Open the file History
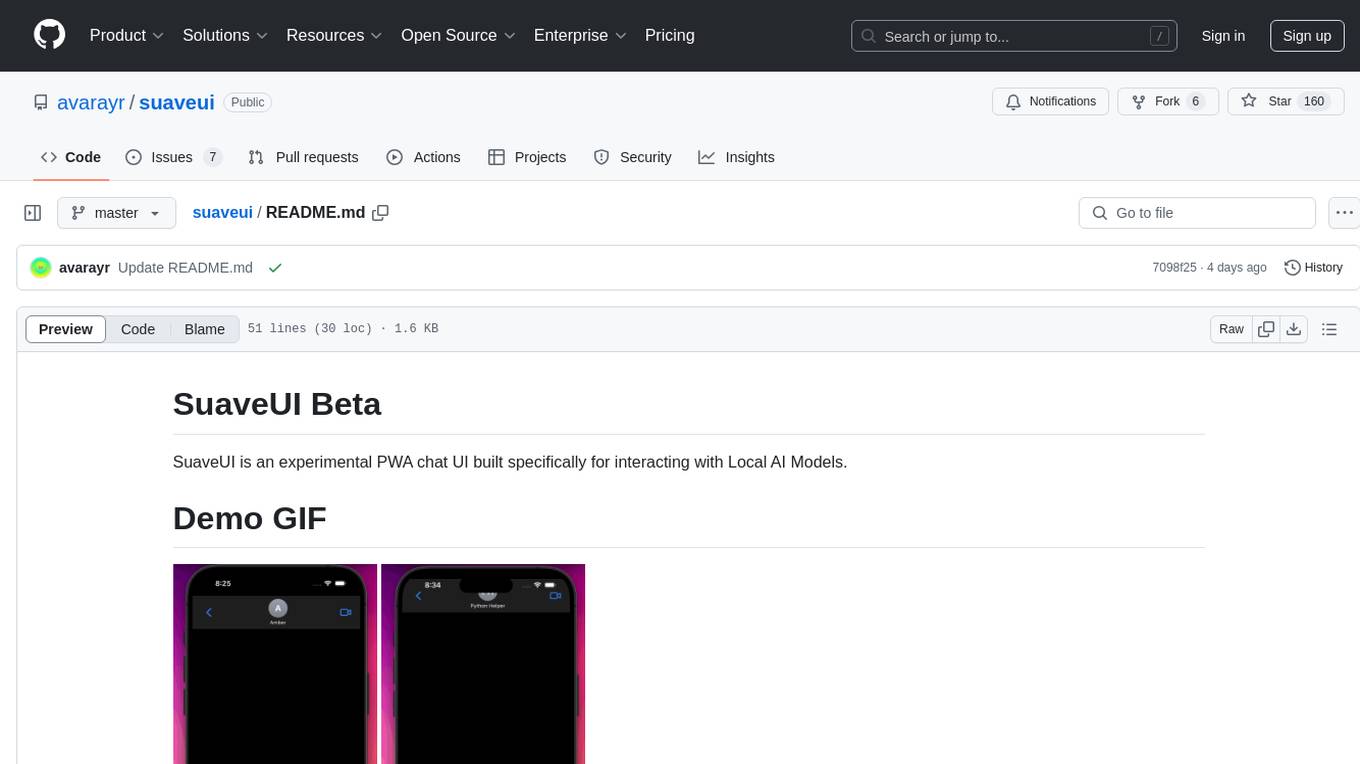This screenshot has width=1360, height=764. click(1313, 268)
